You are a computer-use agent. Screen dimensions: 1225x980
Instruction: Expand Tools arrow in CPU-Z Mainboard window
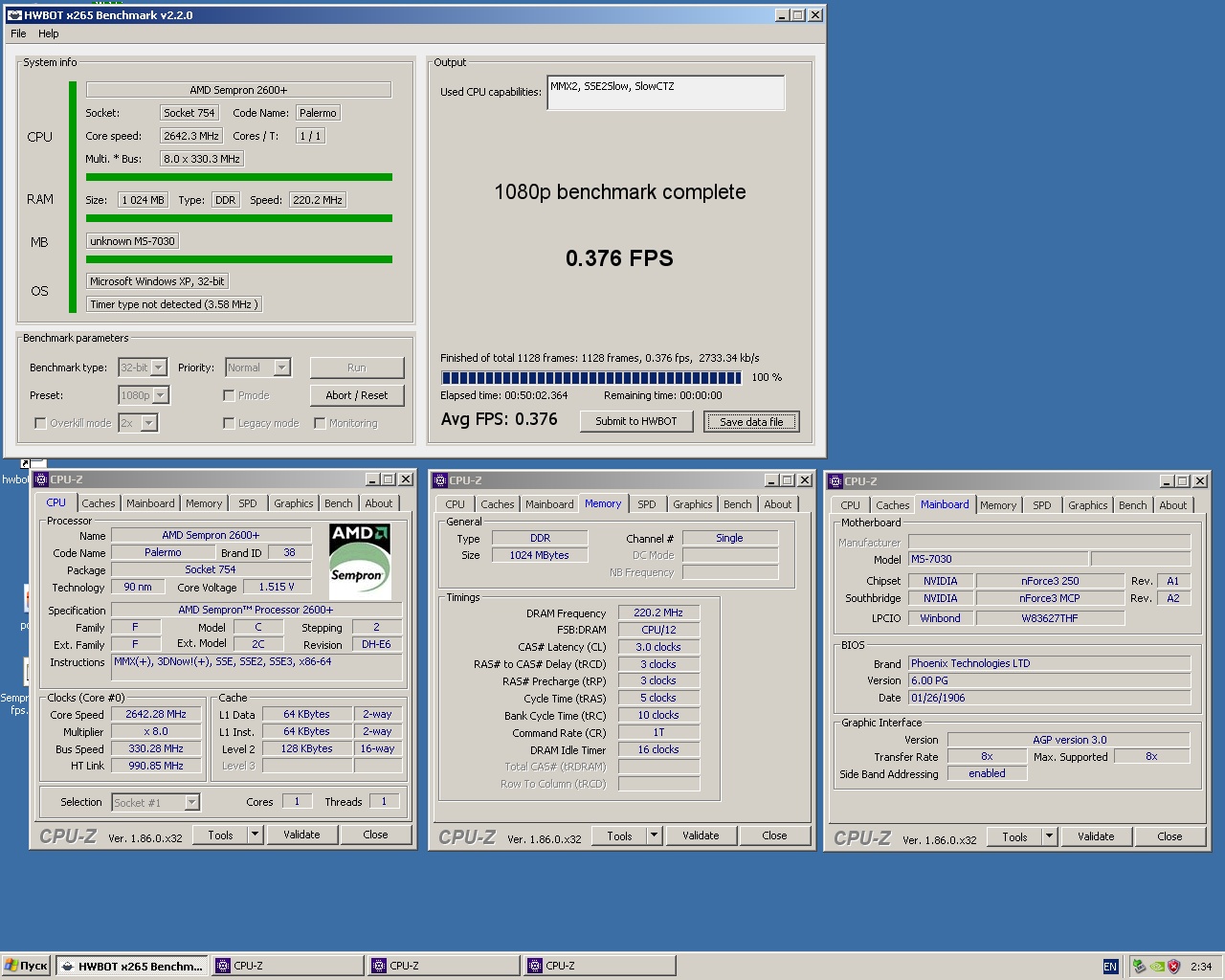tap(1049, 836)
